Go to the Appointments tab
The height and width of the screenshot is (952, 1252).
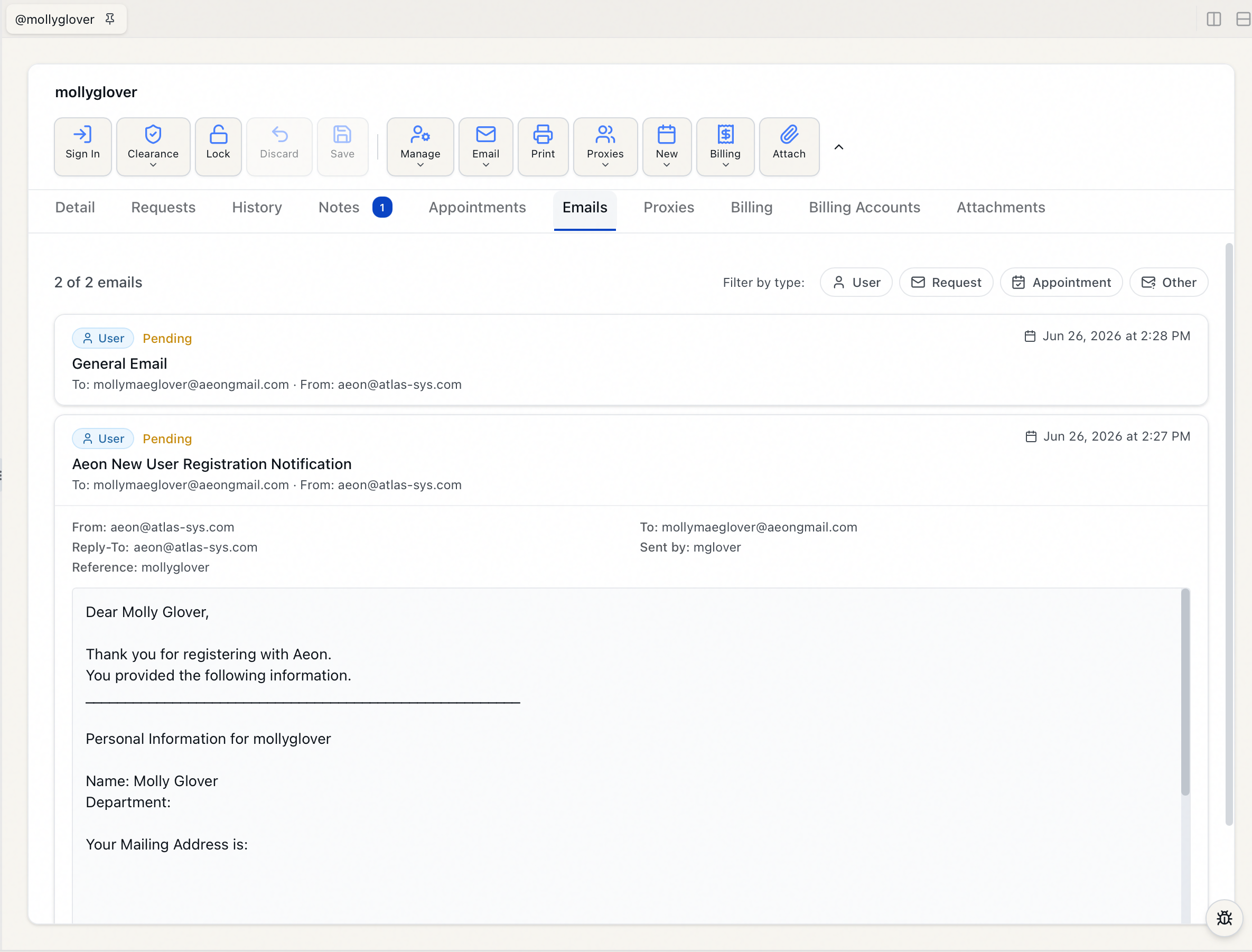click(477, 208)
